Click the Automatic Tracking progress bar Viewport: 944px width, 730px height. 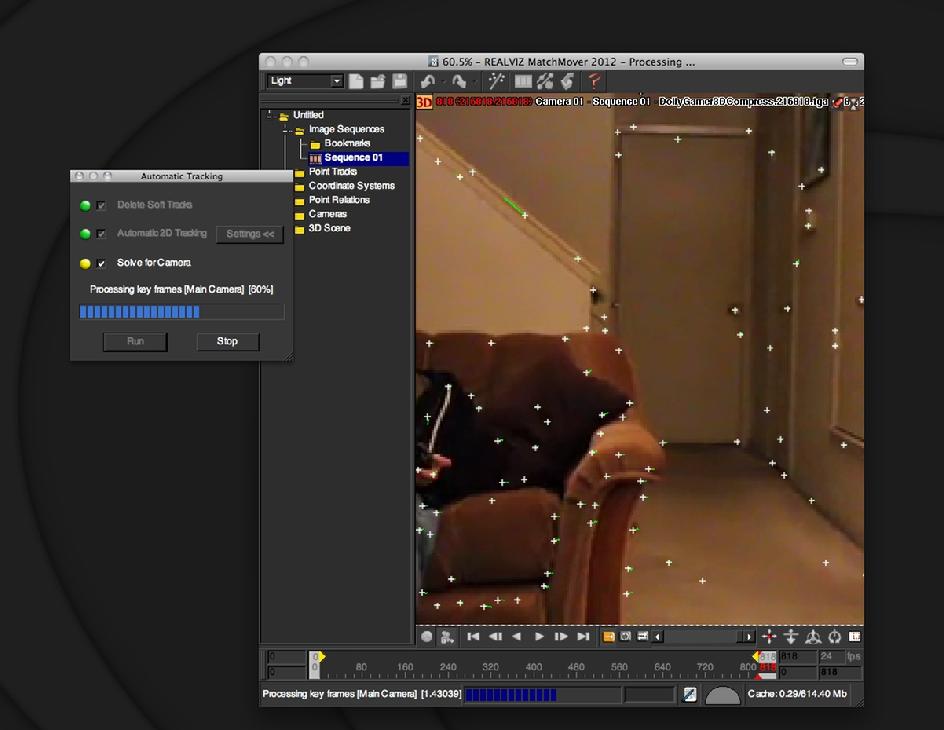pos(181,312)
